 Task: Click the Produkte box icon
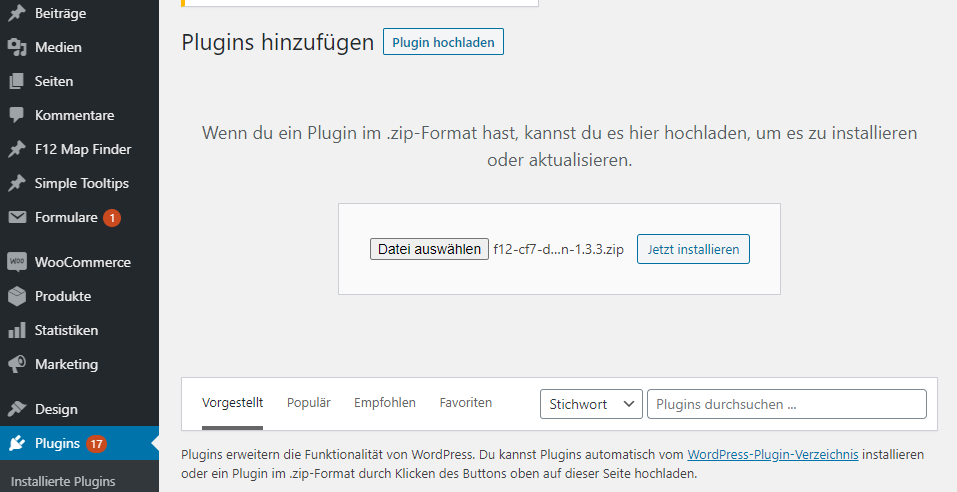[17, 296]
